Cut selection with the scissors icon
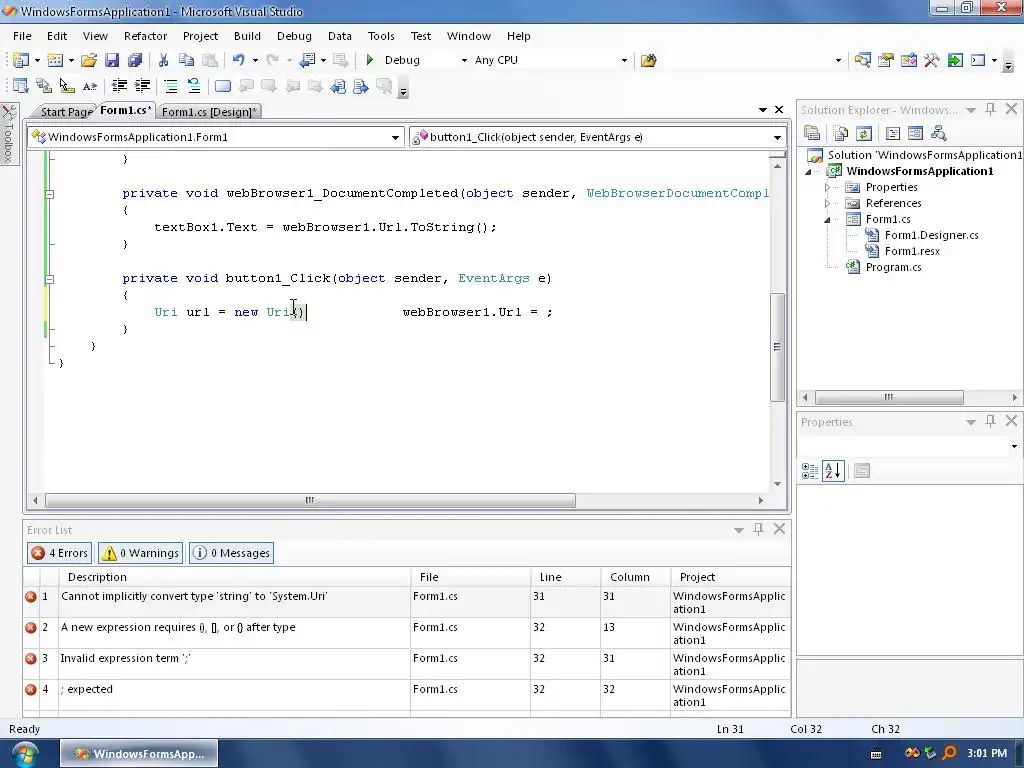Screen dimensions: 1024x768 coord(163,60)
